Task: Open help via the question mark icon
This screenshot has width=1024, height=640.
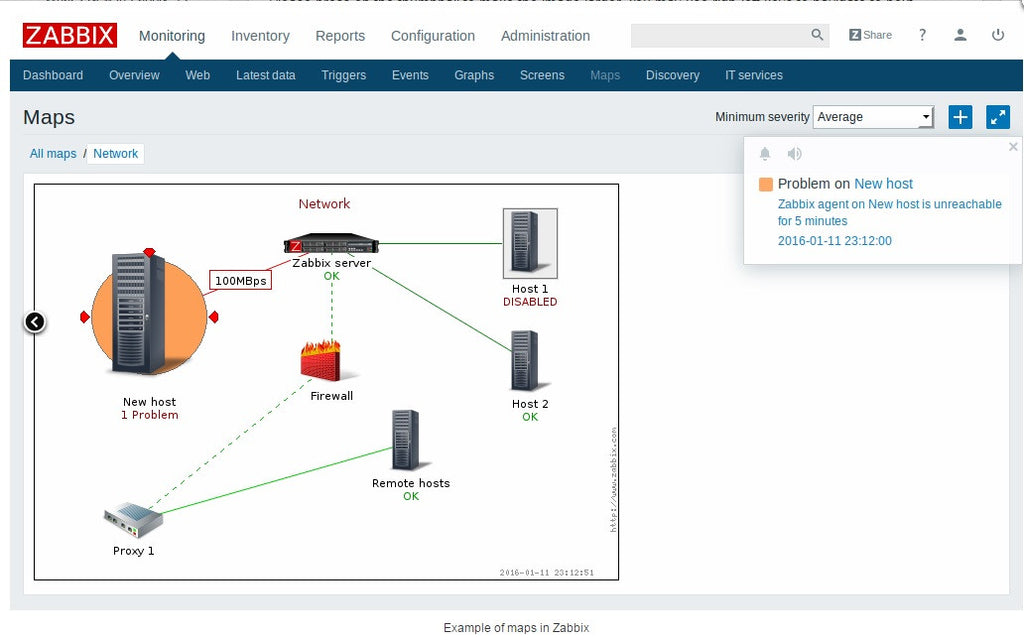Action: coord(922,35)
